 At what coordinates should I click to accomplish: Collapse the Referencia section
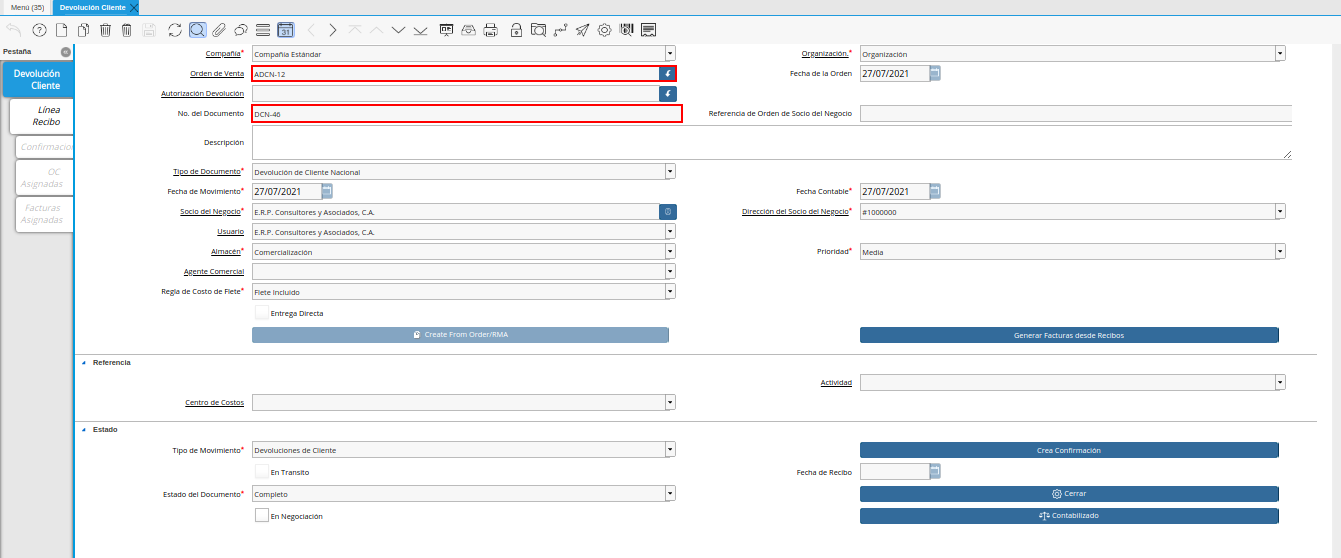(x=84, y=362)
